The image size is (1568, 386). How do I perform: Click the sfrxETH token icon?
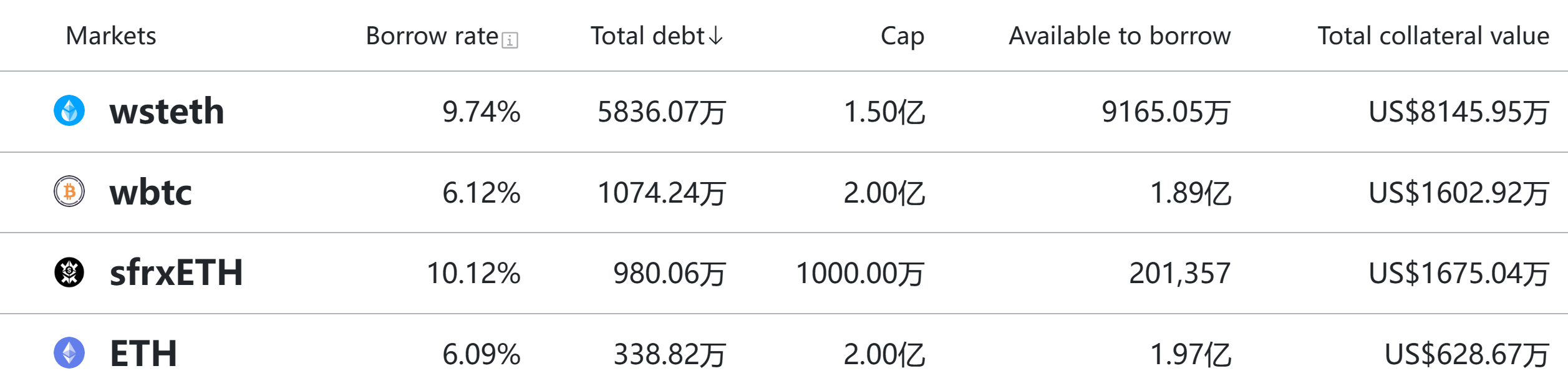(69, 272)
